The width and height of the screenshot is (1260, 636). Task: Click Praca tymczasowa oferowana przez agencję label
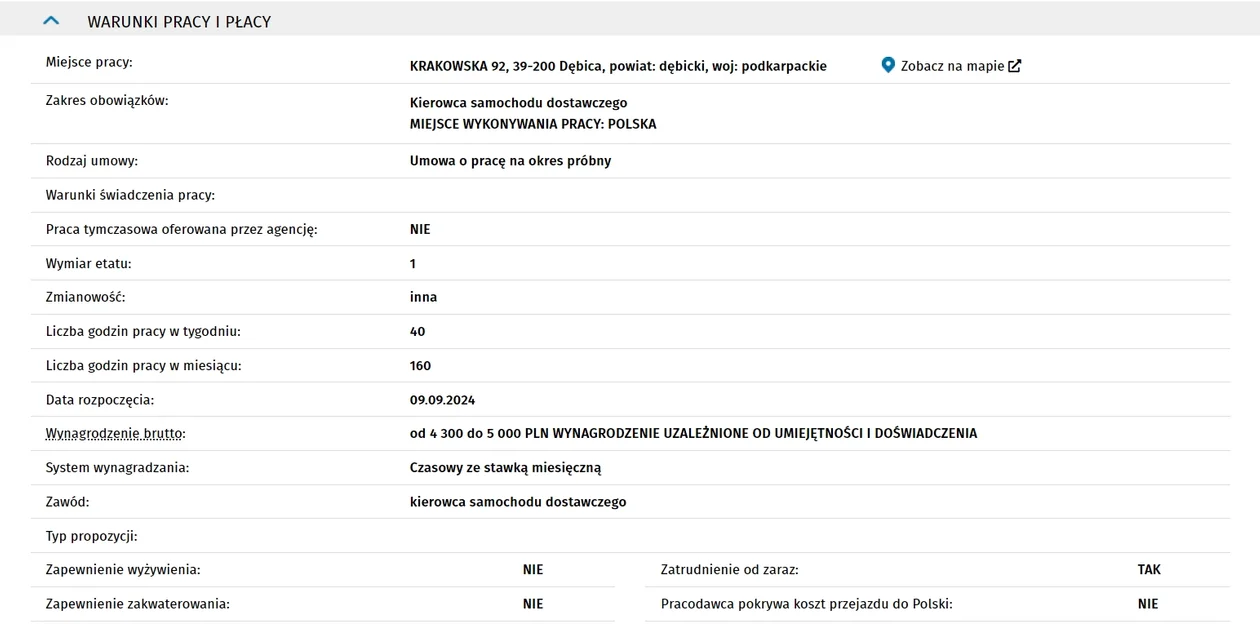click(x=182, y=229)
